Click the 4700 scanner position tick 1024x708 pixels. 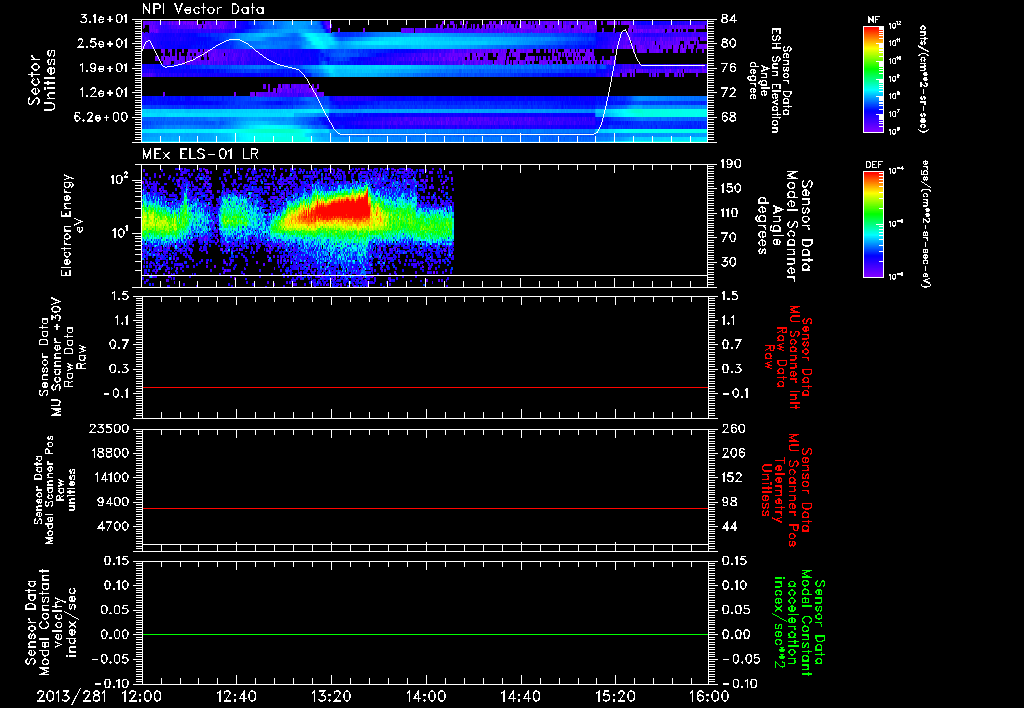[x=112, y=526]
